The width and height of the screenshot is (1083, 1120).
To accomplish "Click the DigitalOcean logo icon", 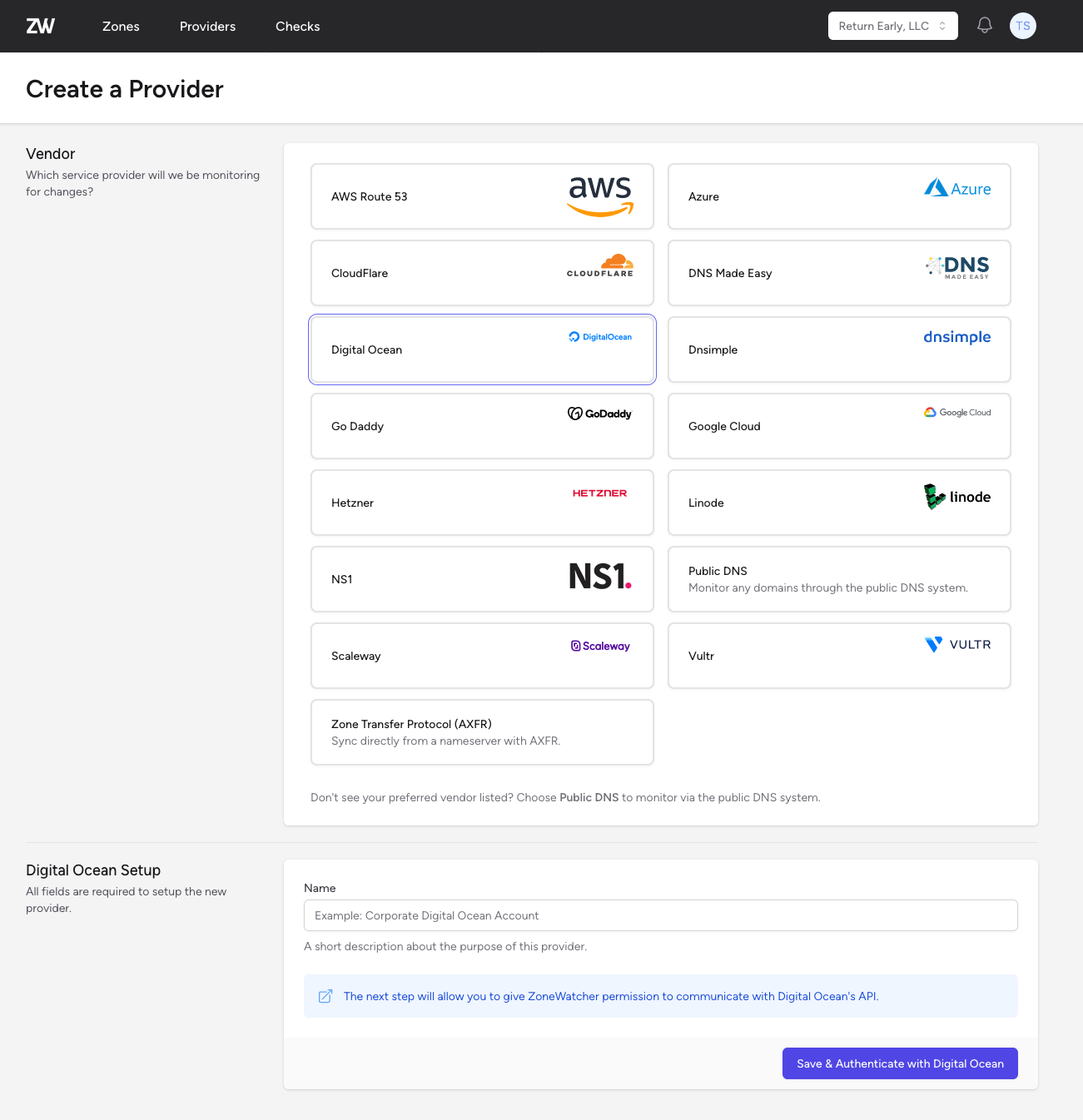I will tap(574, 337).
